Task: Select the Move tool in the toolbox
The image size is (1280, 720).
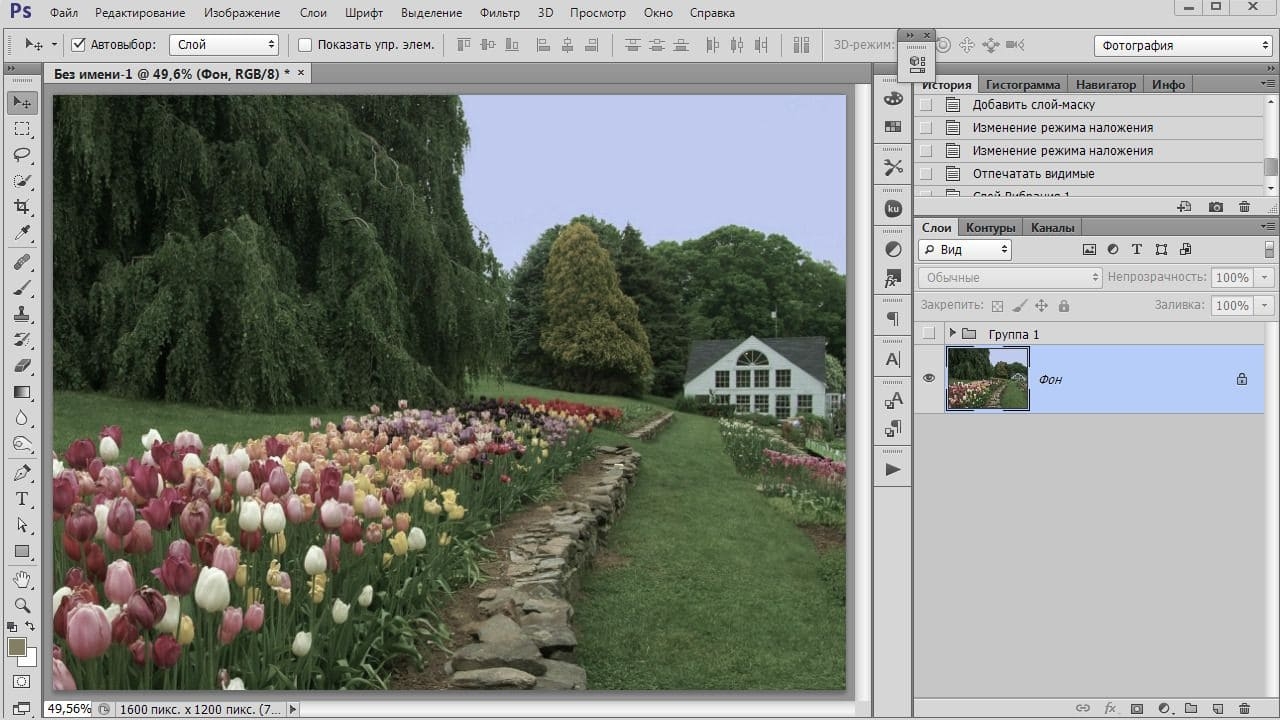Action: click(22, 103)
